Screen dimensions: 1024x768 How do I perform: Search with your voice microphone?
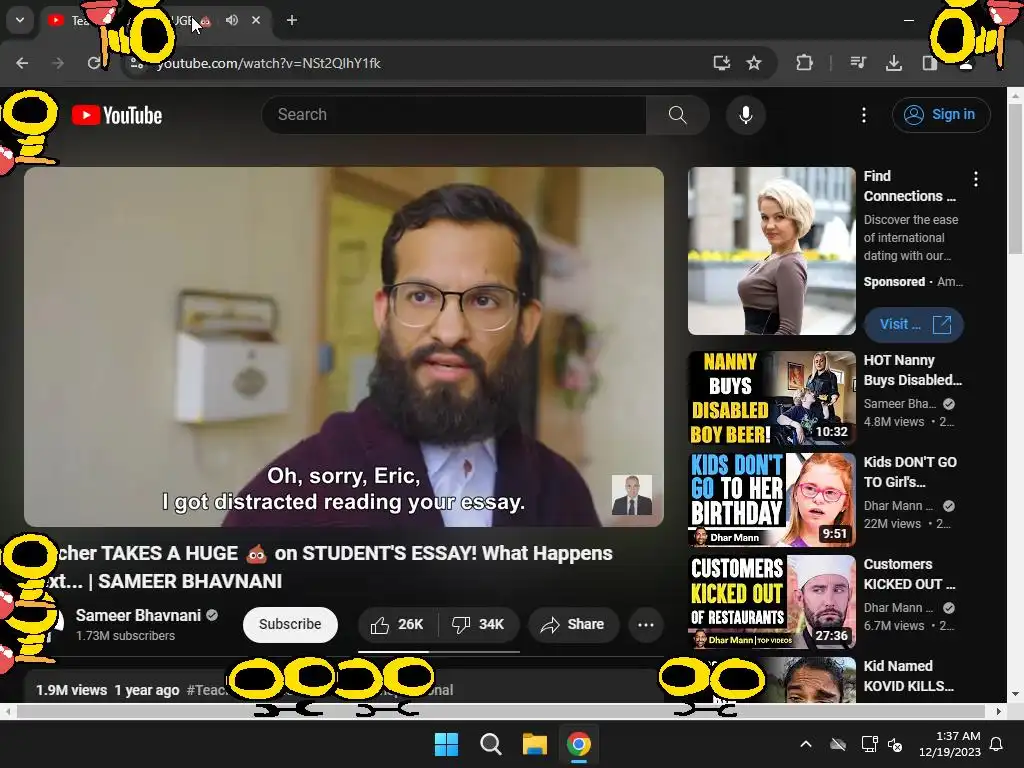pyautogui.click(x=746, y=115)
